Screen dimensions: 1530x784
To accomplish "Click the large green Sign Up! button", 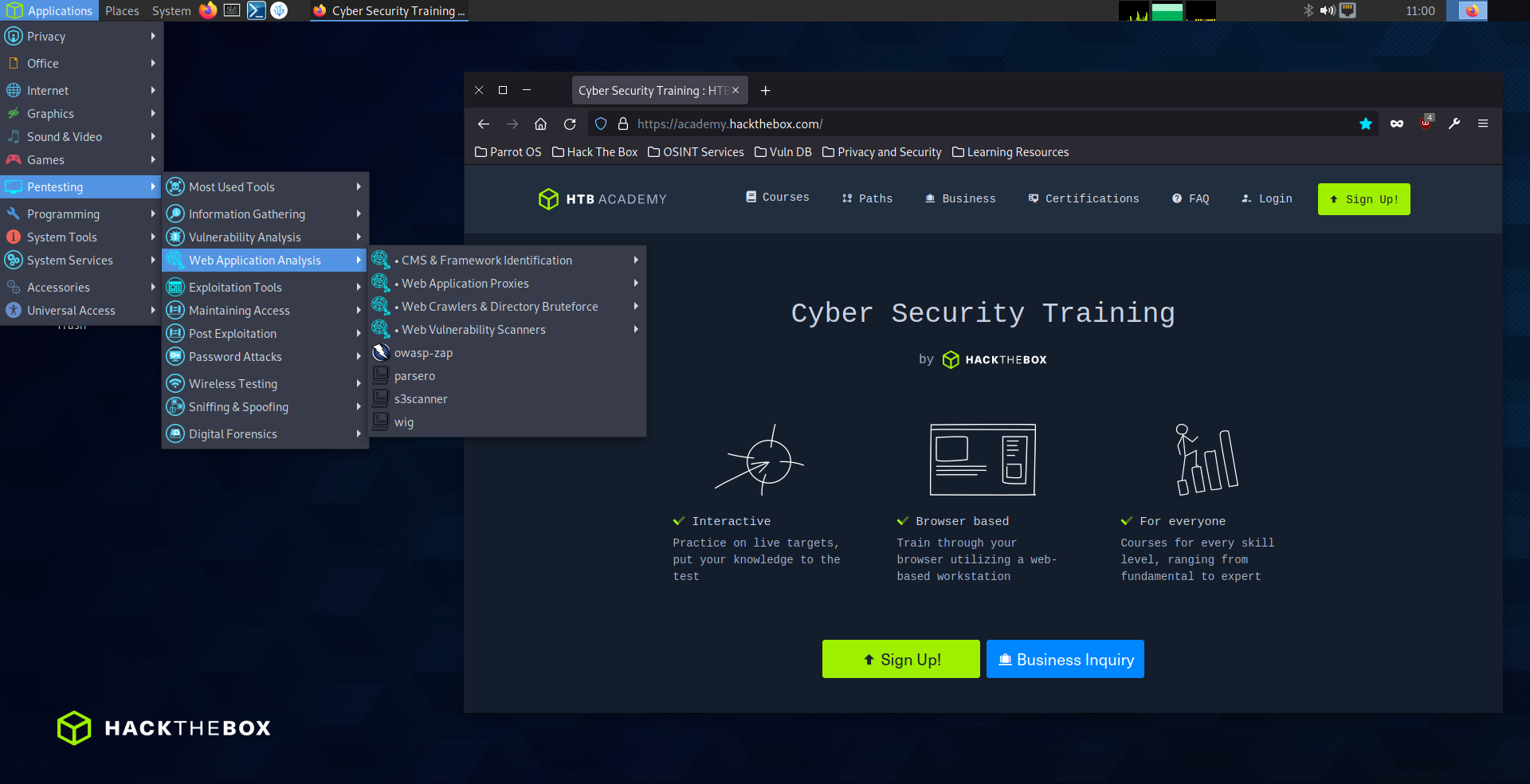I will click(x=901, y=659).
